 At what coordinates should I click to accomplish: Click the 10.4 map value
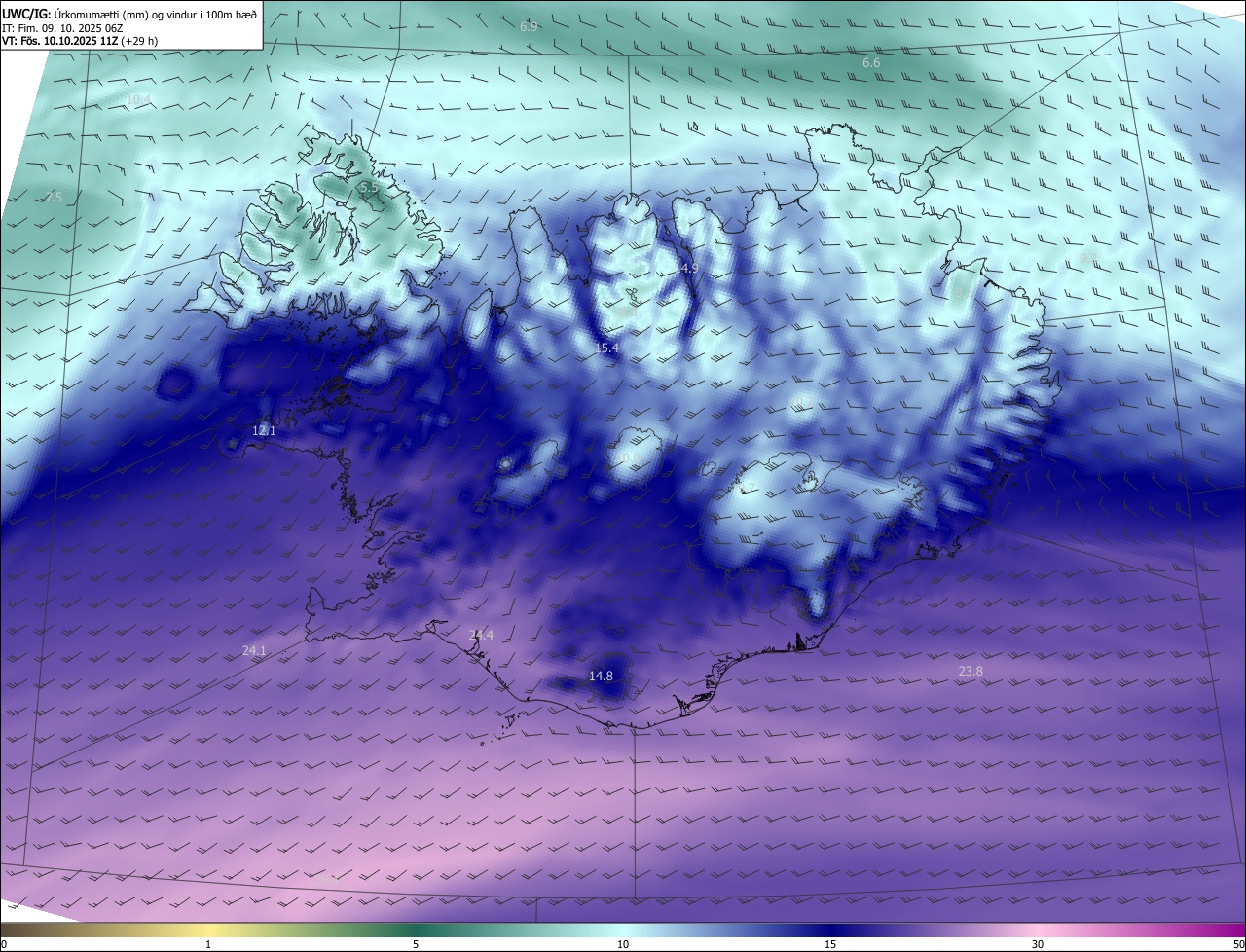point(138,99)
